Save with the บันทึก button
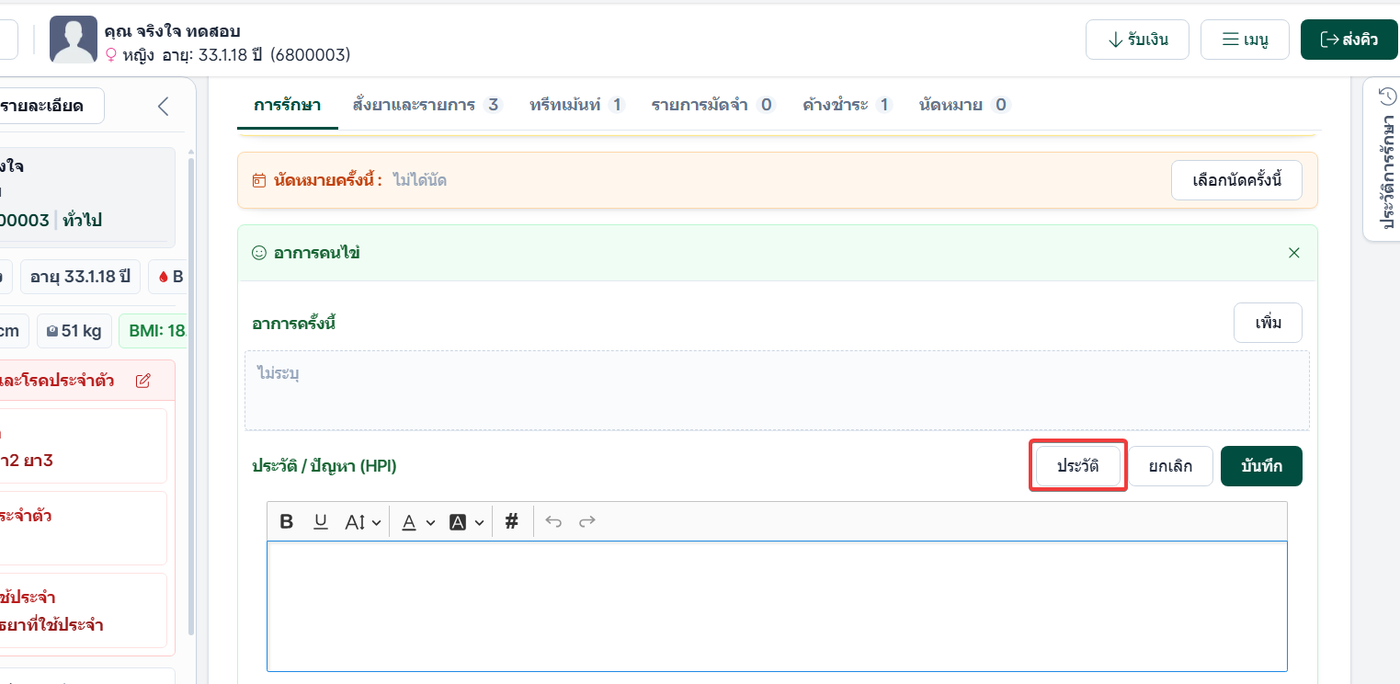The height and width of the screenshot is (684, 1400). pyautogui.click(x=1261, y=466)
